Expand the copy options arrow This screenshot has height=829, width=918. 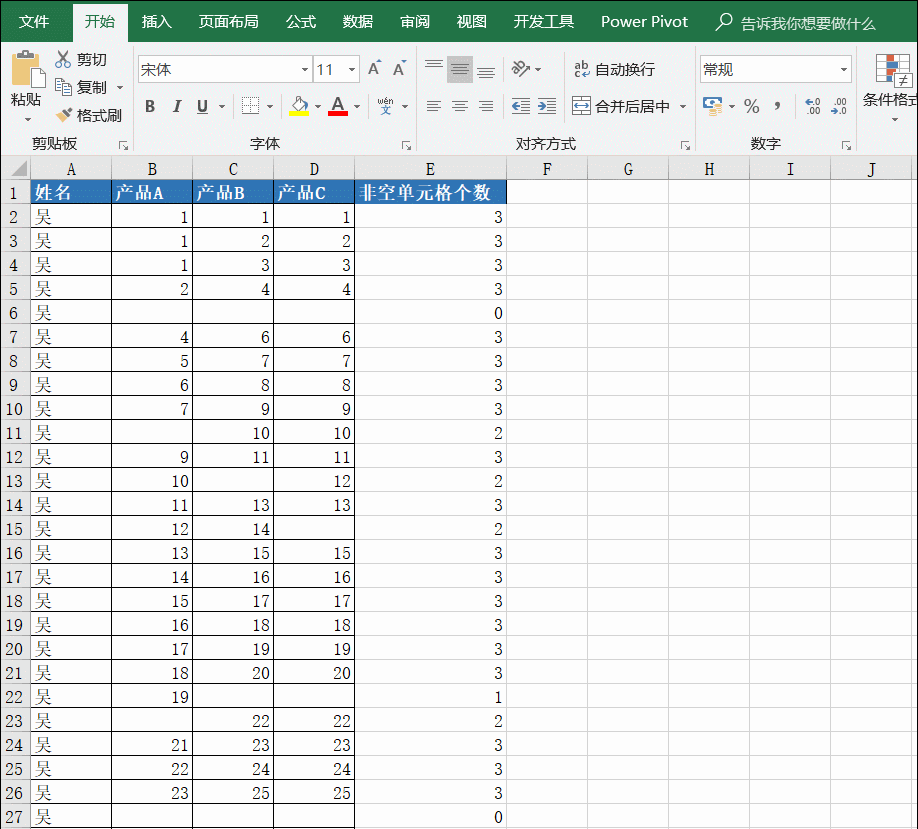[x=120, y=87]
